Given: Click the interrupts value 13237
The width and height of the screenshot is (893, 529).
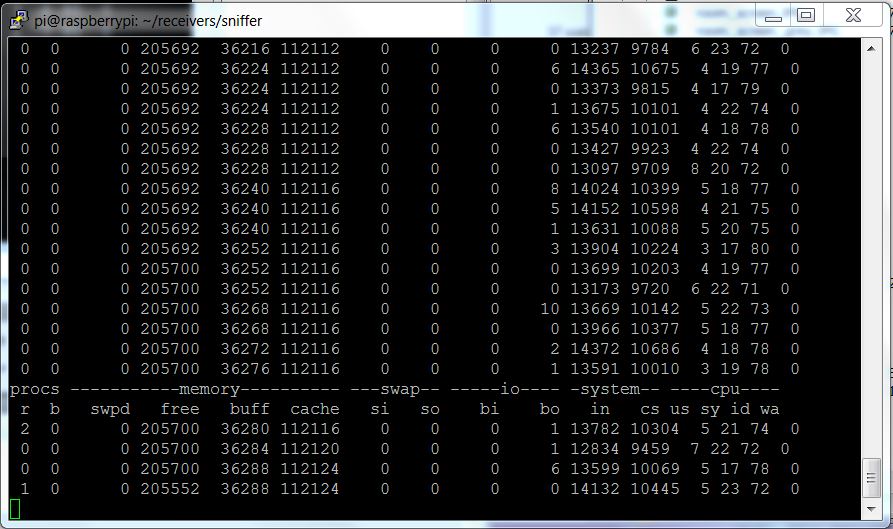Looking at the screenshot, I should coord(595,49).
